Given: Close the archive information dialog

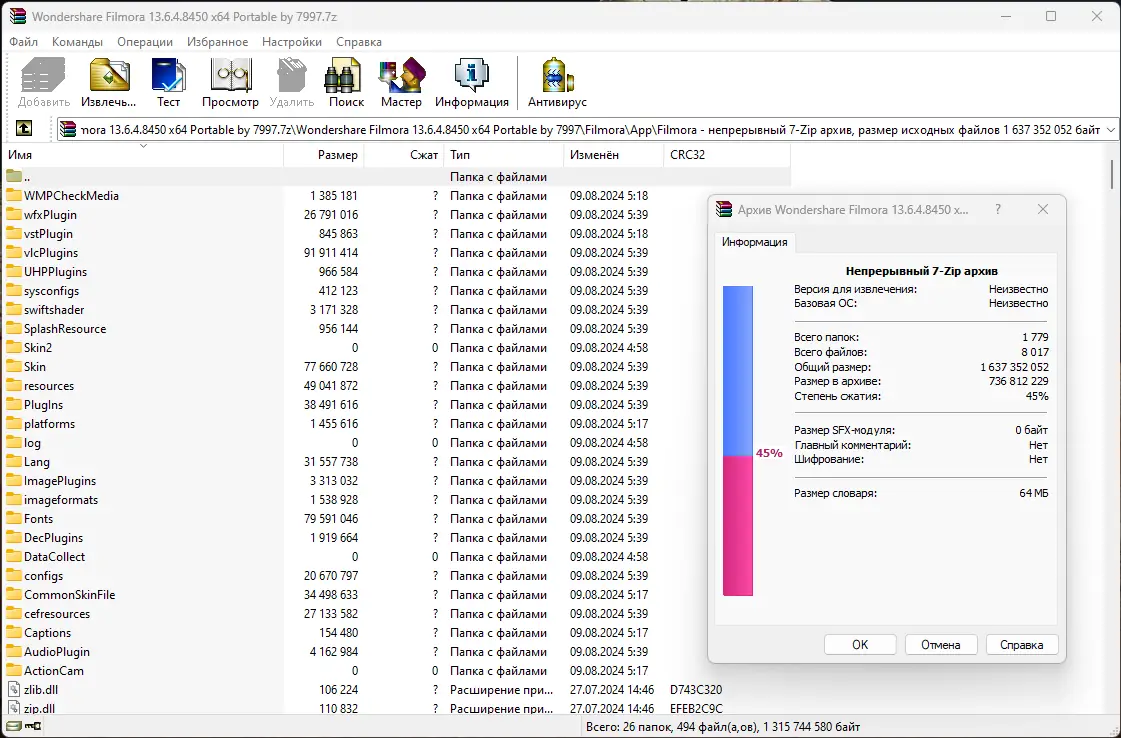Looking at the screenshot, I should click(1043, 209).
